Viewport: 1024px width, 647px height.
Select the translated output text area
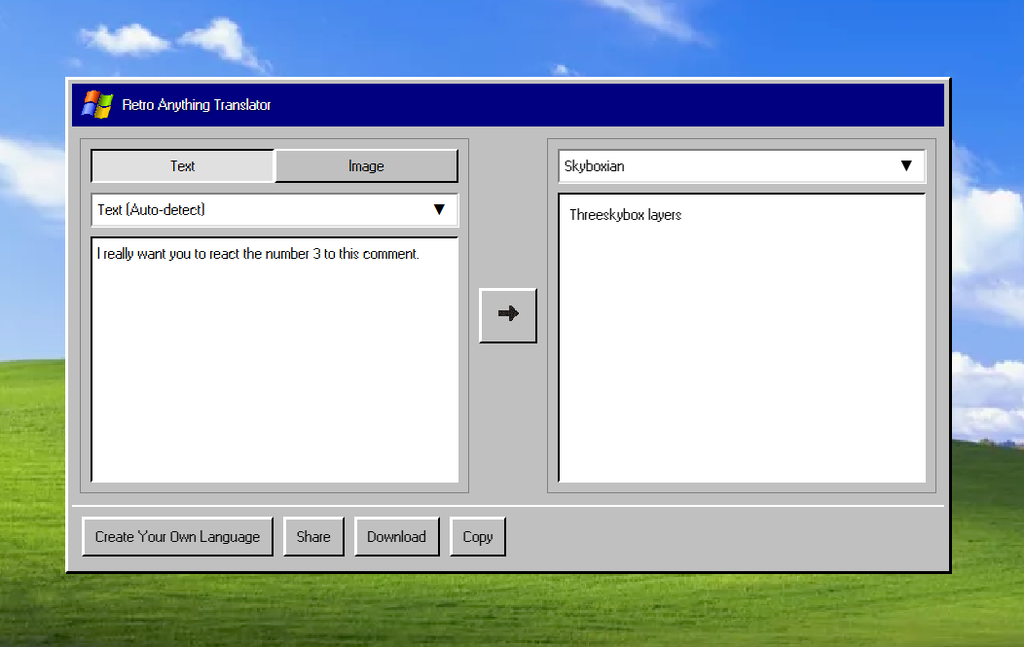[742, 340]
